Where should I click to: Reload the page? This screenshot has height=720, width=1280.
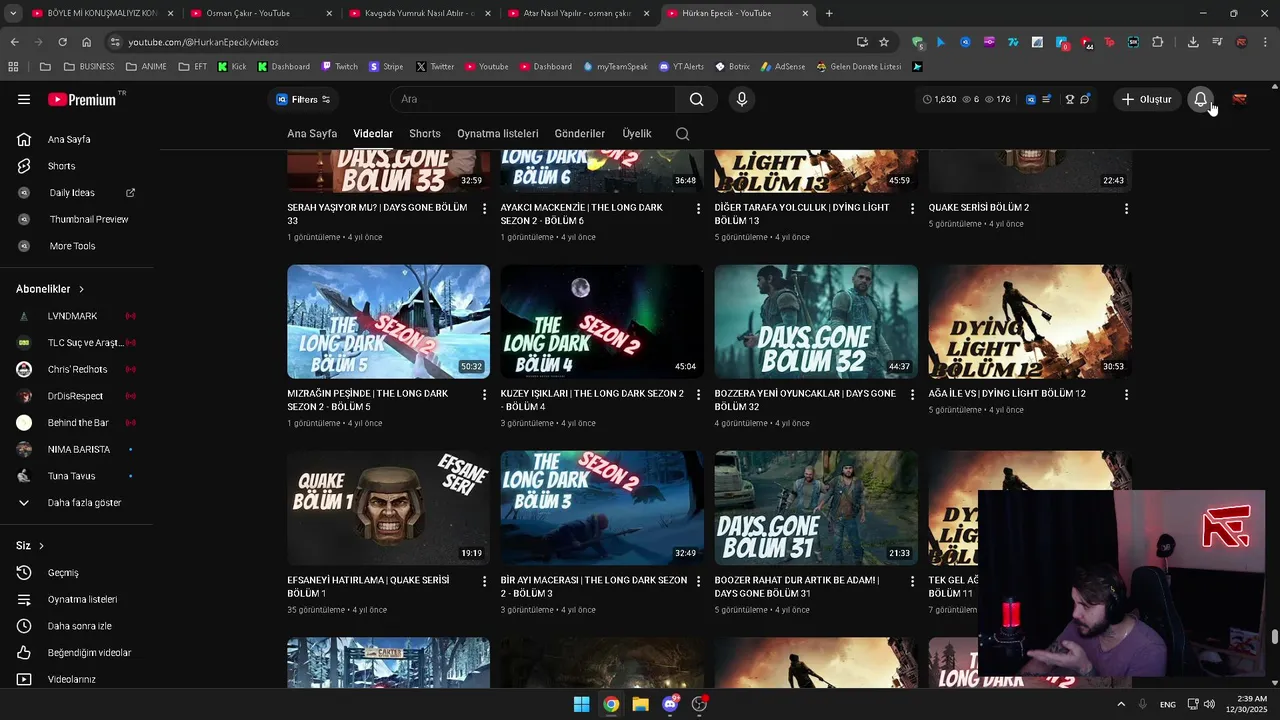[x=62, y=42]
